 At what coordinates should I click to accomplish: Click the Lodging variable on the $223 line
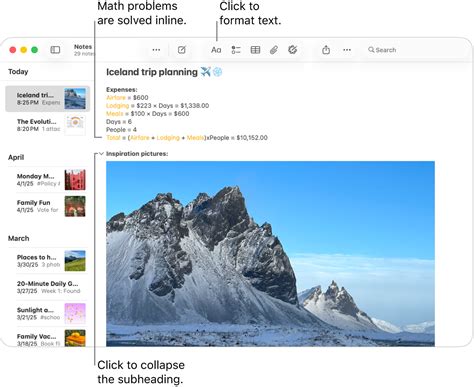coord(117,106)
